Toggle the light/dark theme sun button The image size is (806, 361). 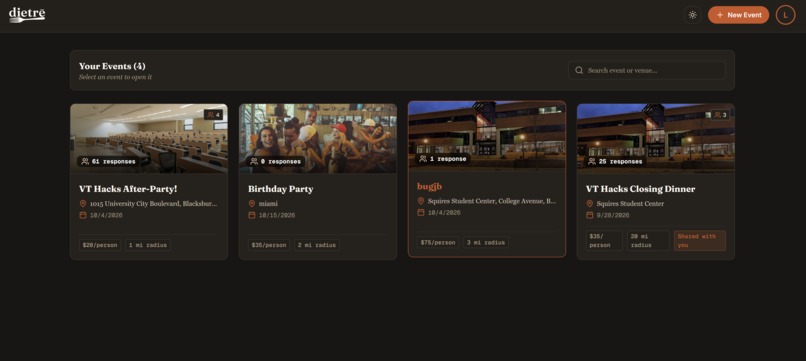pyautogui.click(x=692, y=15)
